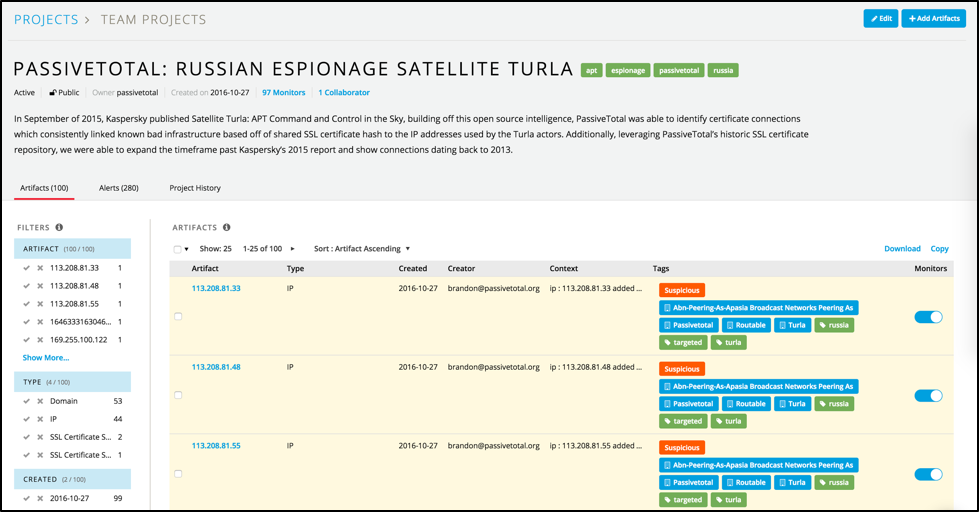979x512 pixels.
Task: Include filter checkmark for 2016-10-27 created date
Action: [x=26, y=498]
